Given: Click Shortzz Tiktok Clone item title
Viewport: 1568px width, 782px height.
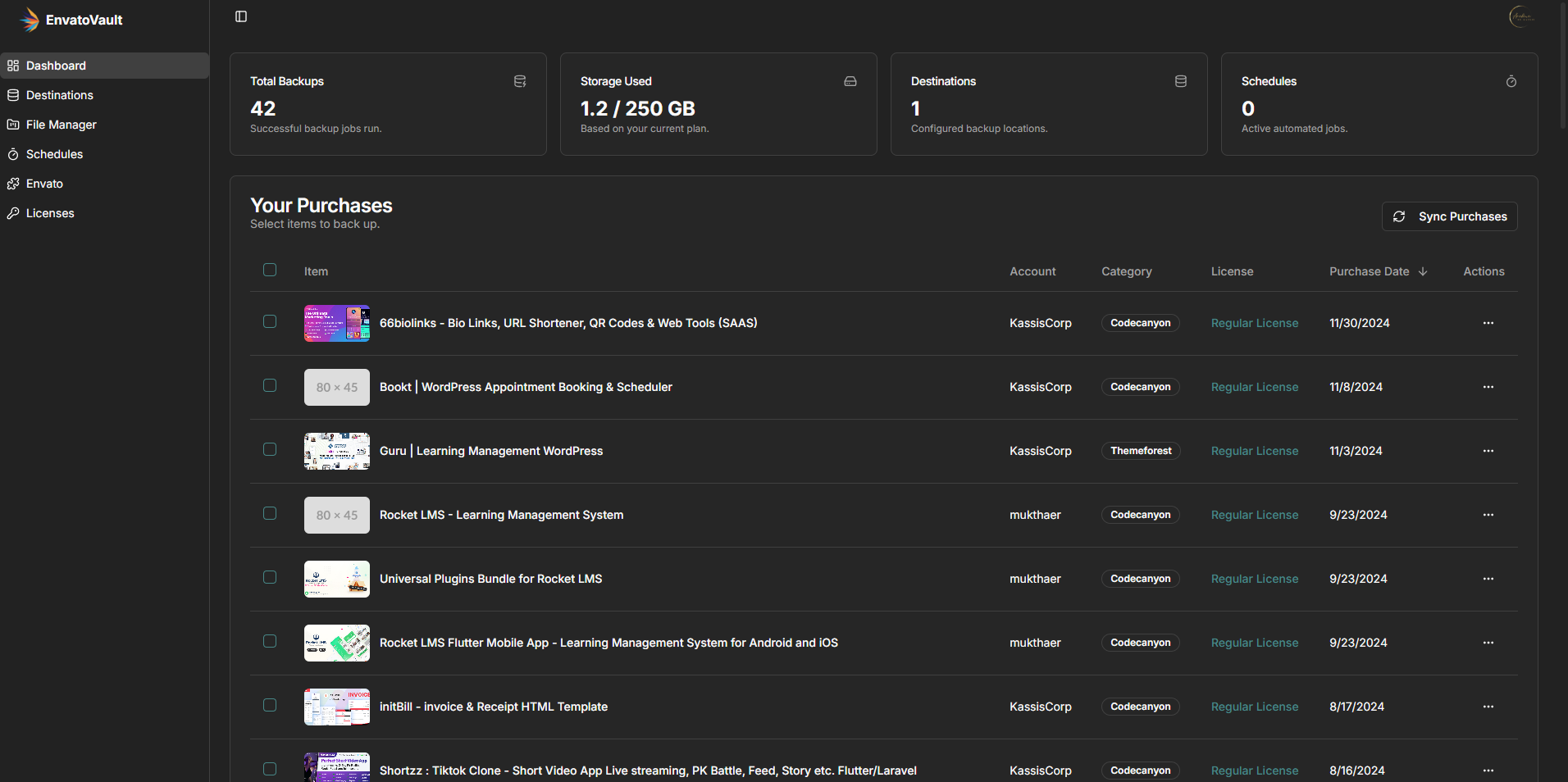Looking at the screenshot, I should [648, 771].
